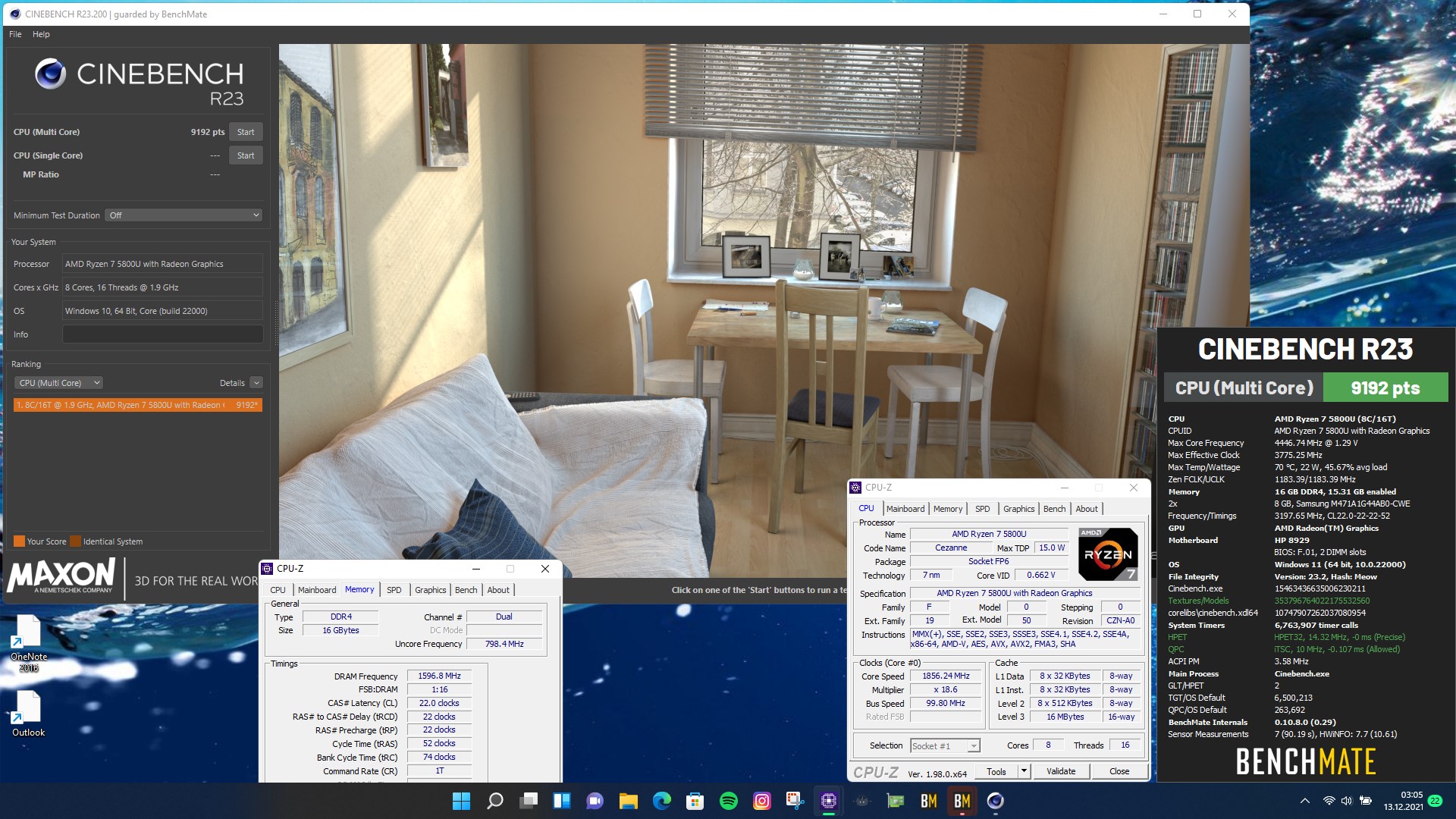Open volume tray icon
1456x819 pixels.
coord(1347,801)
